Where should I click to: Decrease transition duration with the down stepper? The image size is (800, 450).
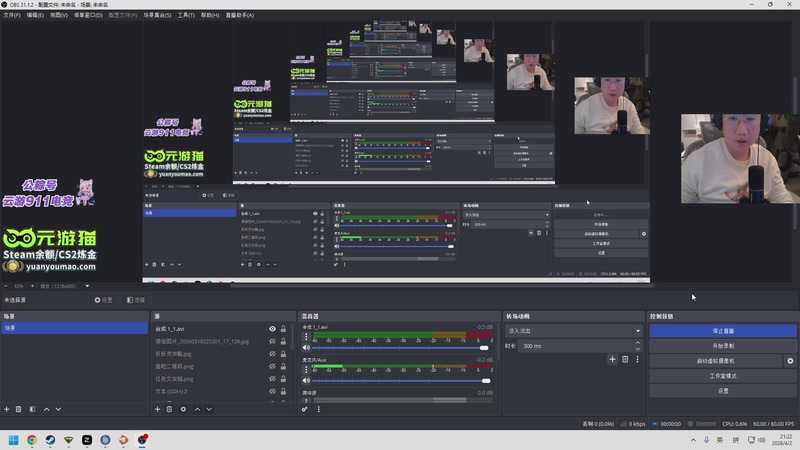(x=638, y=349)
